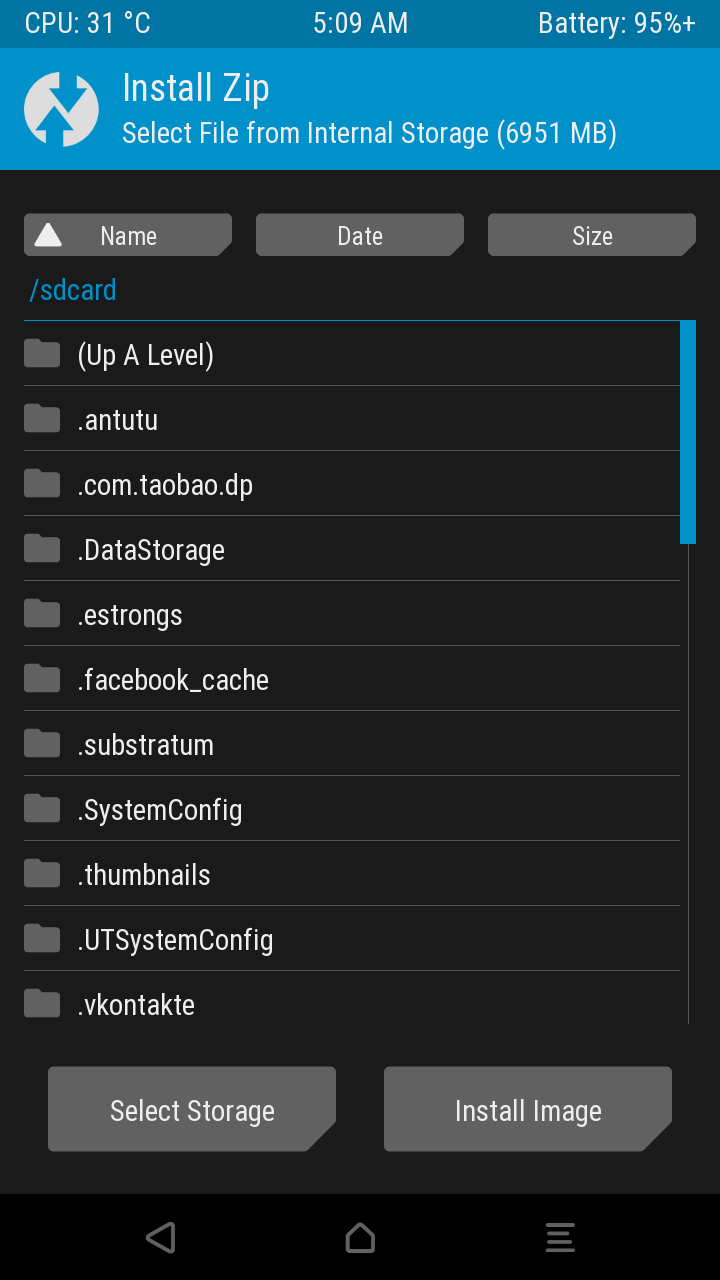720x1280 pixels.
Task: Open the .DataStorage folder
Action: click(151, 550)
